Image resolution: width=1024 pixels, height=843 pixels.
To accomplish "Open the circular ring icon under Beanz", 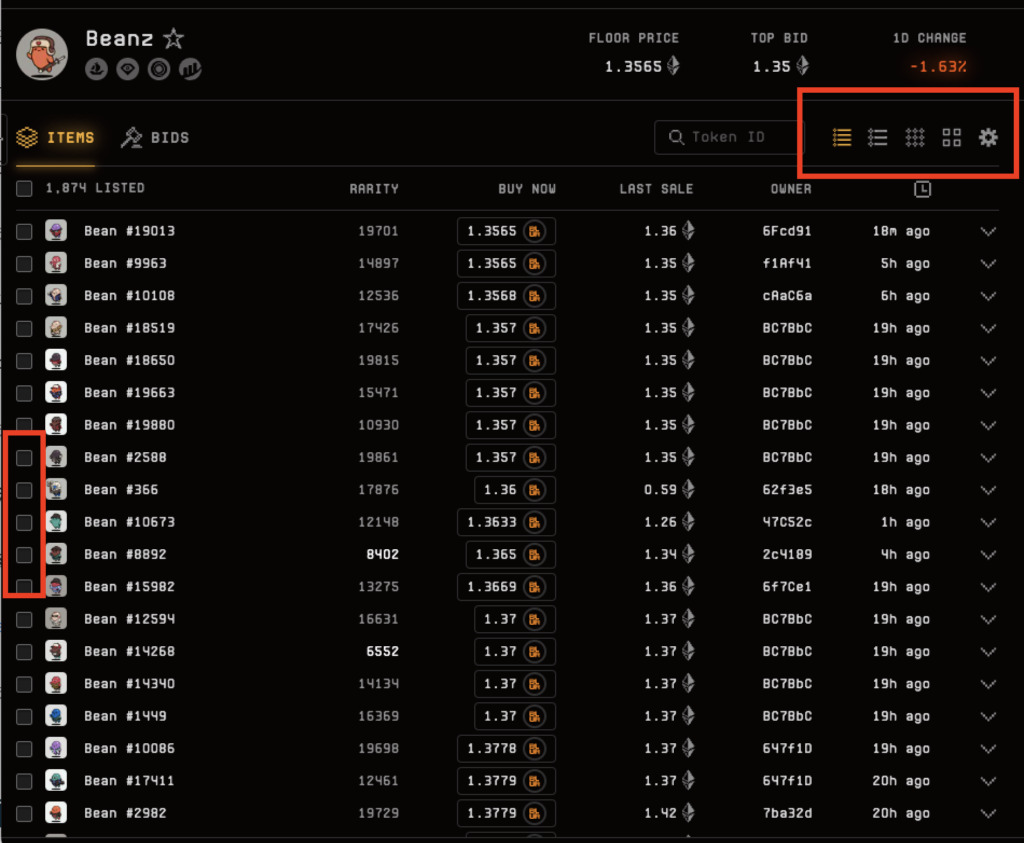I will (159, 69).
